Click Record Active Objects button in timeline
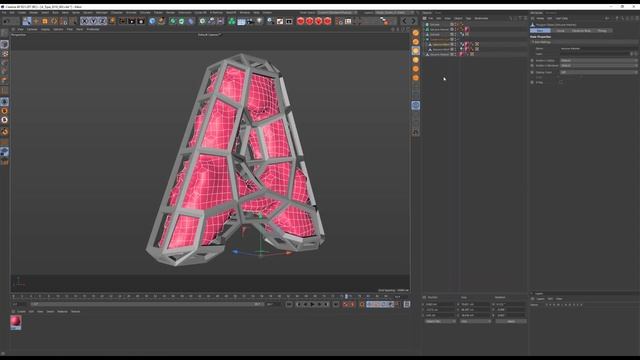Viewport: 640px width, 360px height. point(345,304)
